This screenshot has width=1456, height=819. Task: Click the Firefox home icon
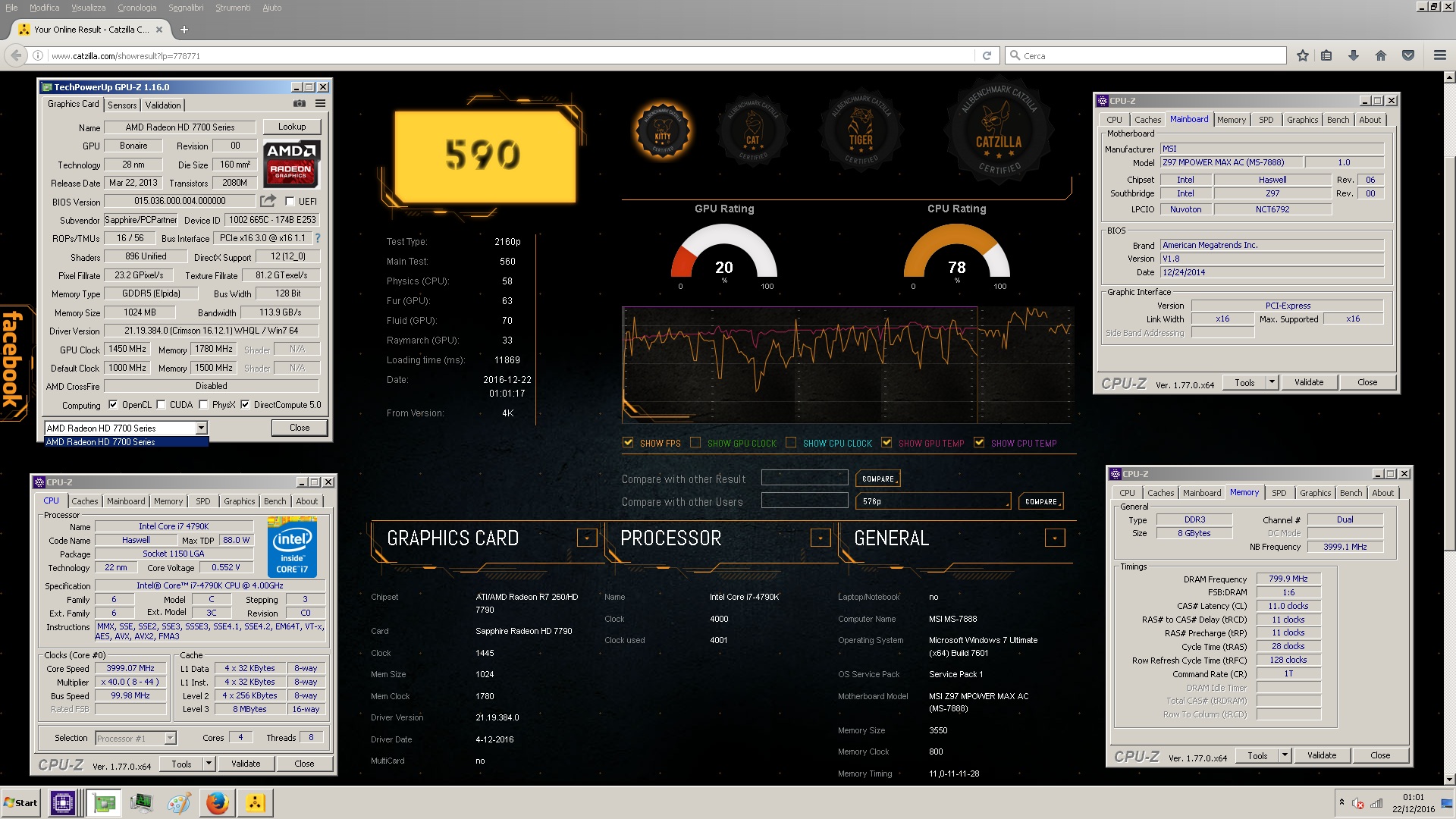click(1381, 55)
